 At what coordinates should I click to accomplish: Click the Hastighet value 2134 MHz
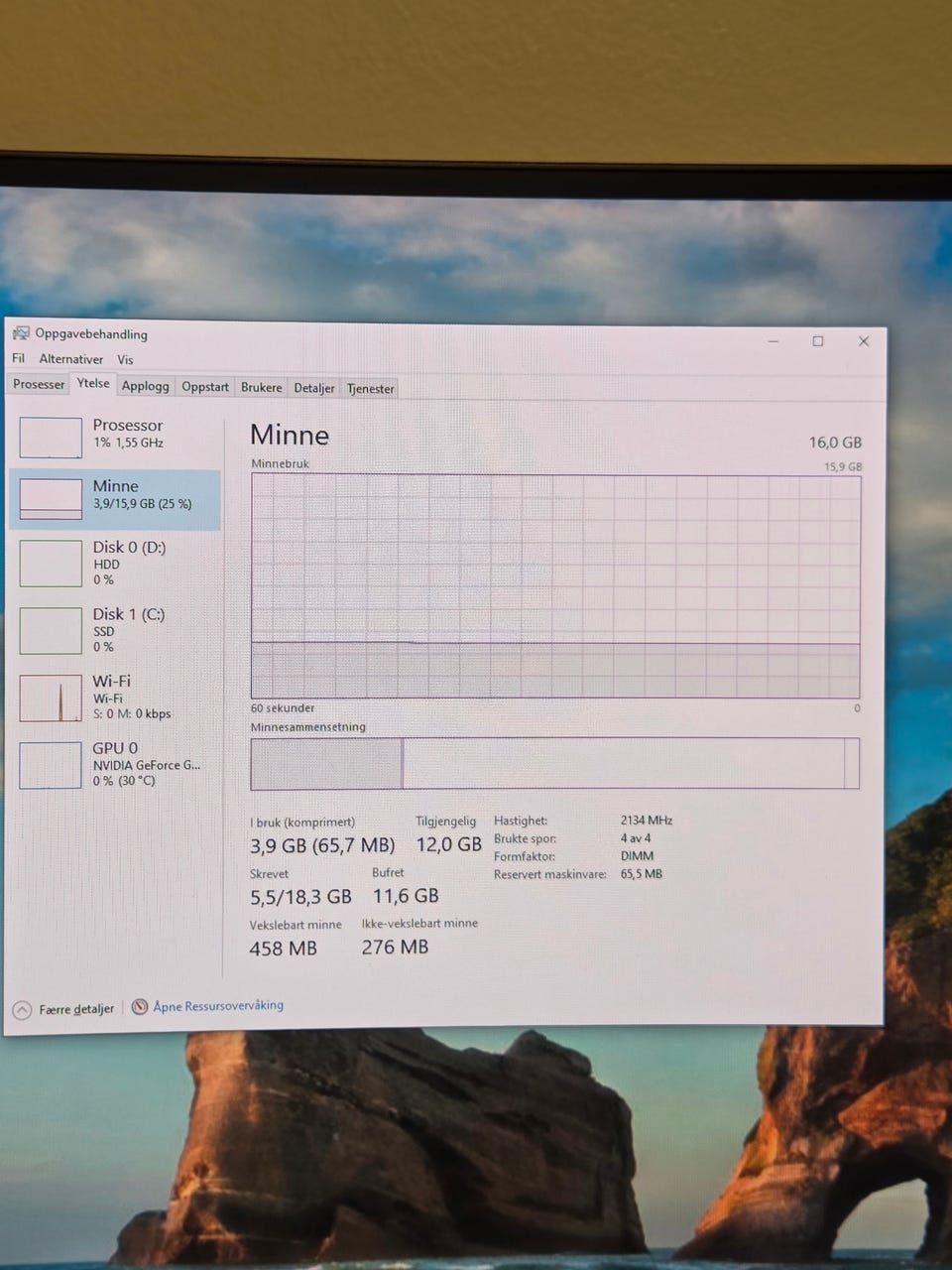[x=647, y=821]
